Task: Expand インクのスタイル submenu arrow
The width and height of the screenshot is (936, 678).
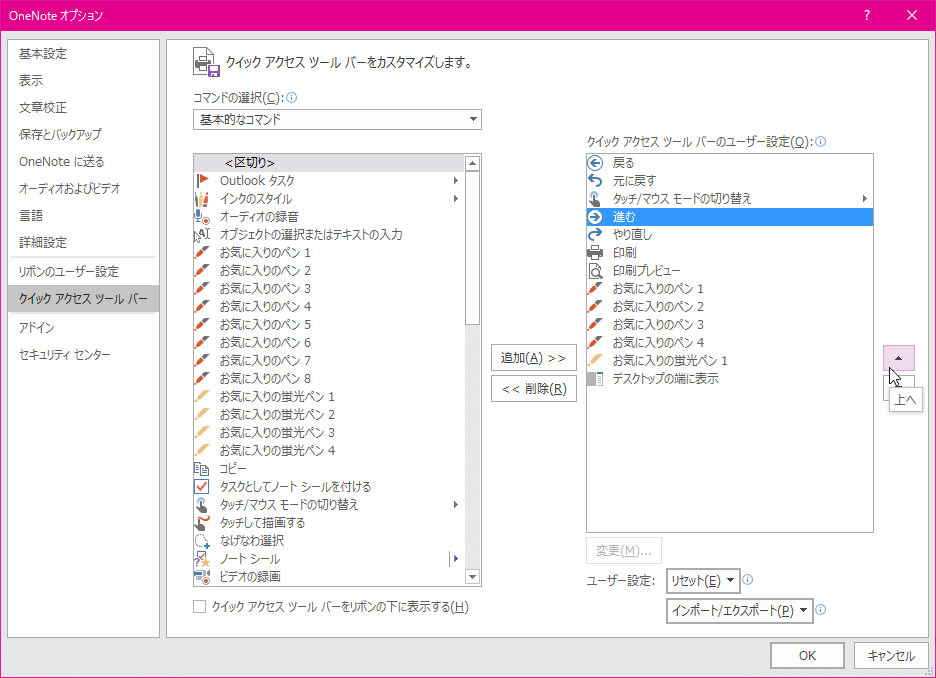Action: (455, 199)
